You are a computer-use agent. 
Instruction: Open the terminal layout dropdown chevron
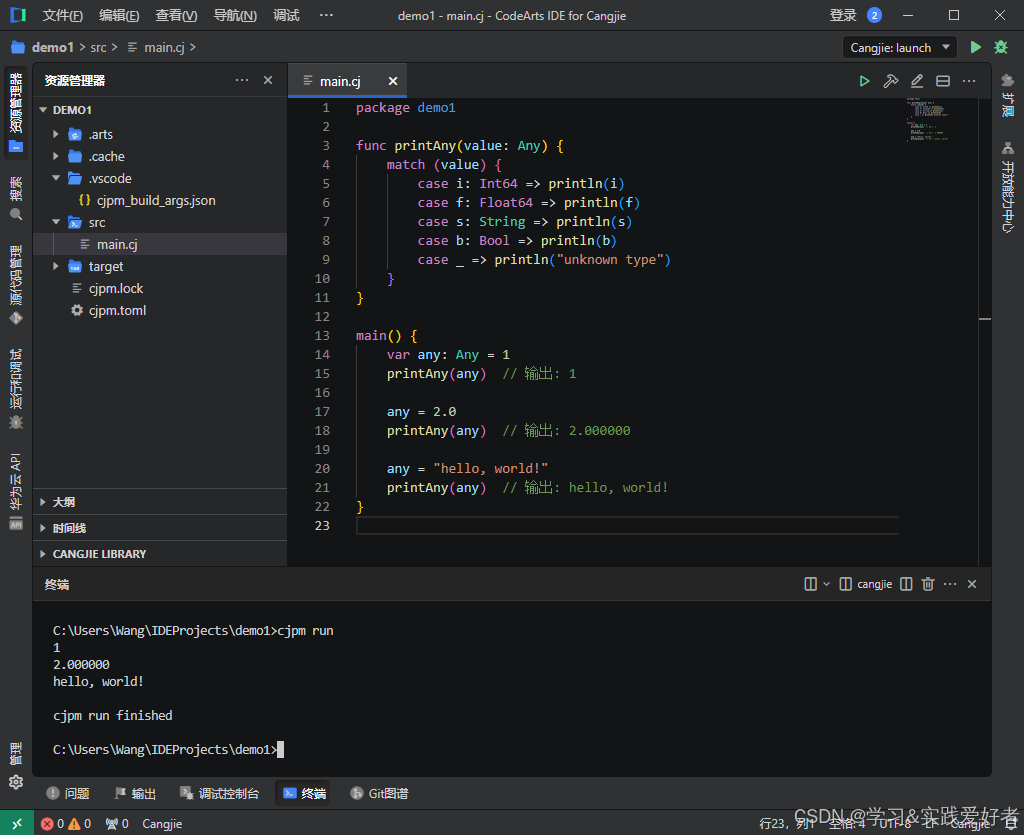pos(826,584)
